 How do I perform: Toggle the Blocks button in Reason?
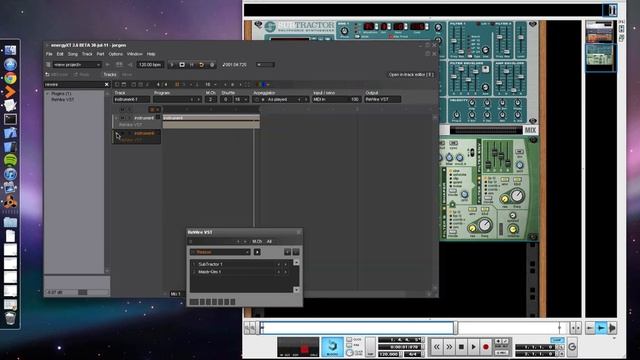[x=332, y=347]
